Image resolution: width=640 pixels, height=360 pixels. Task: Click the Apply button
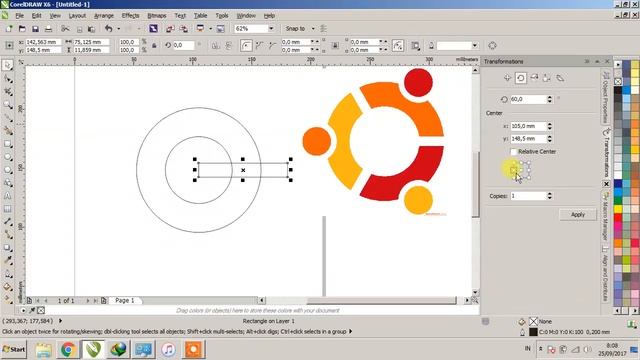coord(578,214)
